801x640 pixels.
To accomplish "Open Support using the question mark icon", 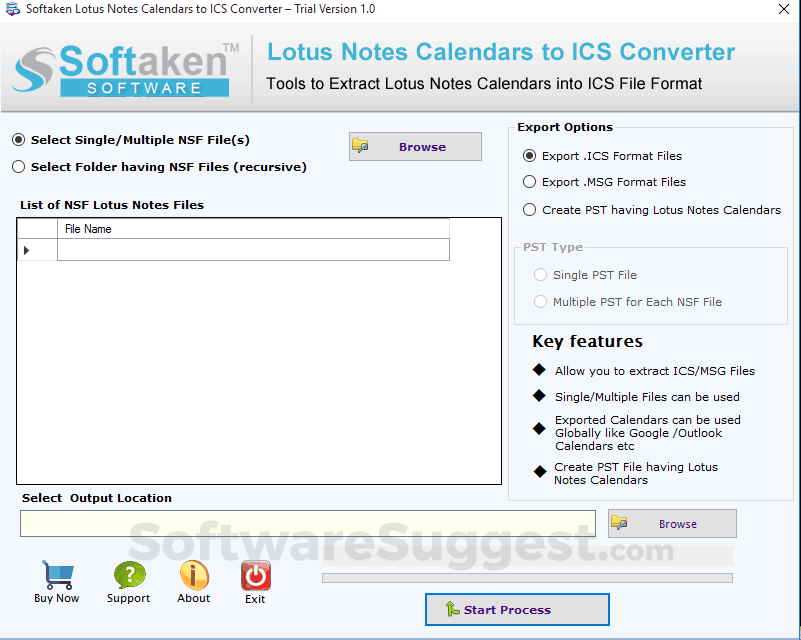I will tap(128, 573).
